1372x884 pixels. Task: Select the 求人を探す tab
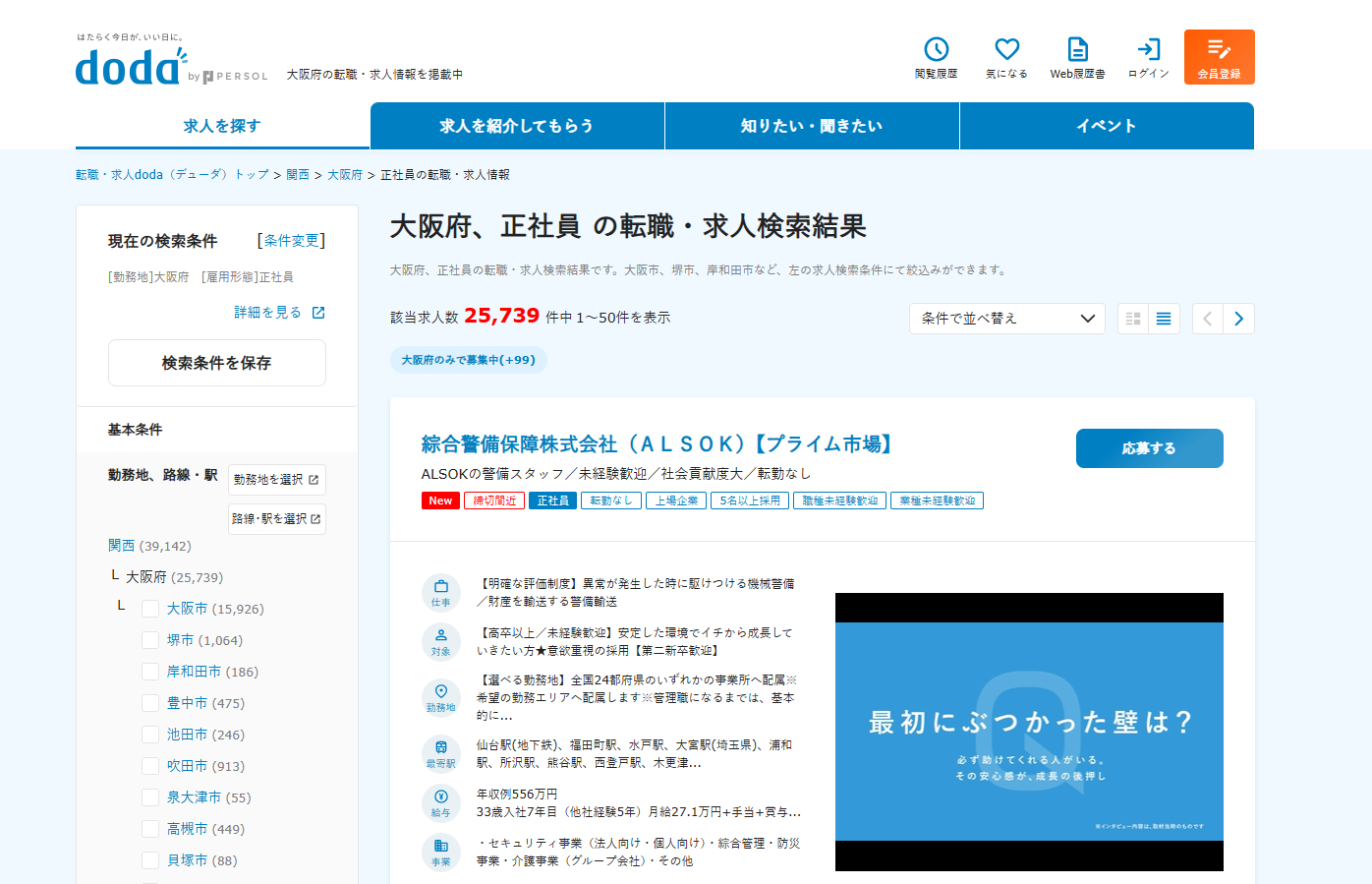pos(222,126)
